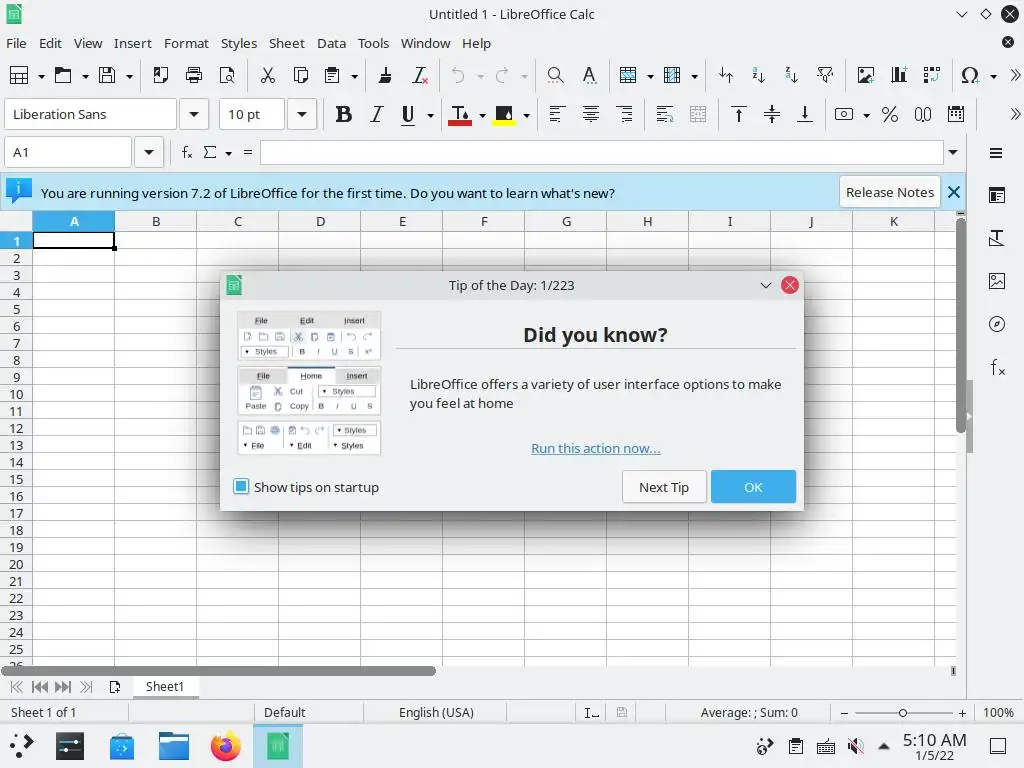Click Wrap Text icon
1024x768 pixels.
tap(665, 114)
